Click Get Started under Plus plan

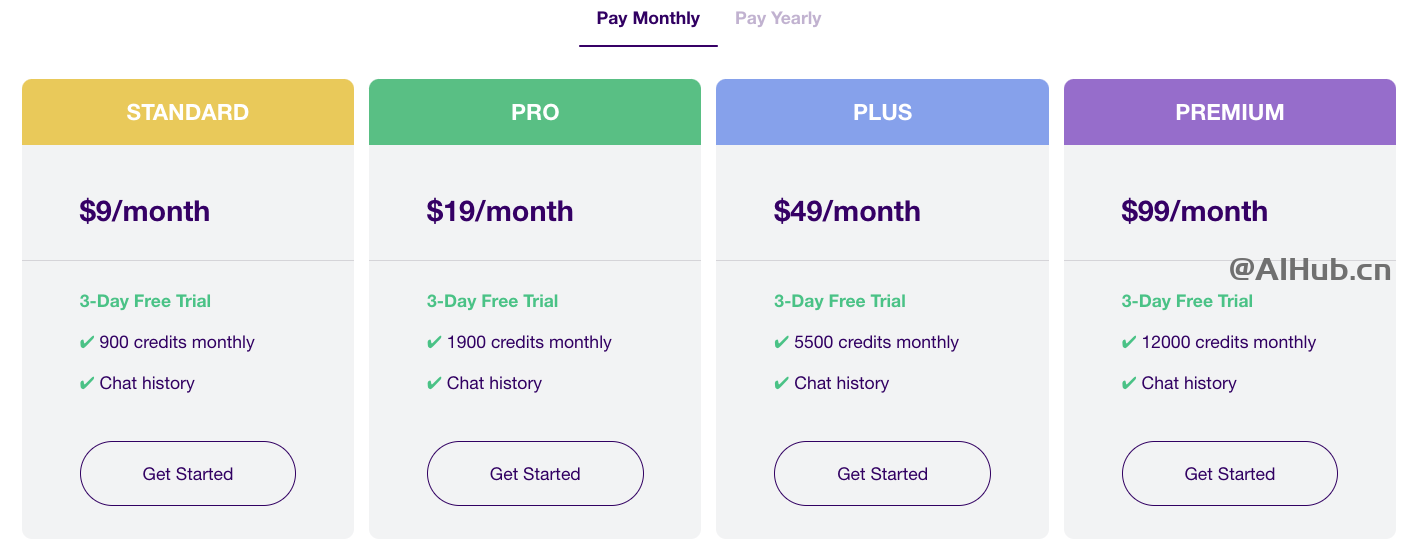coord(882,474)
